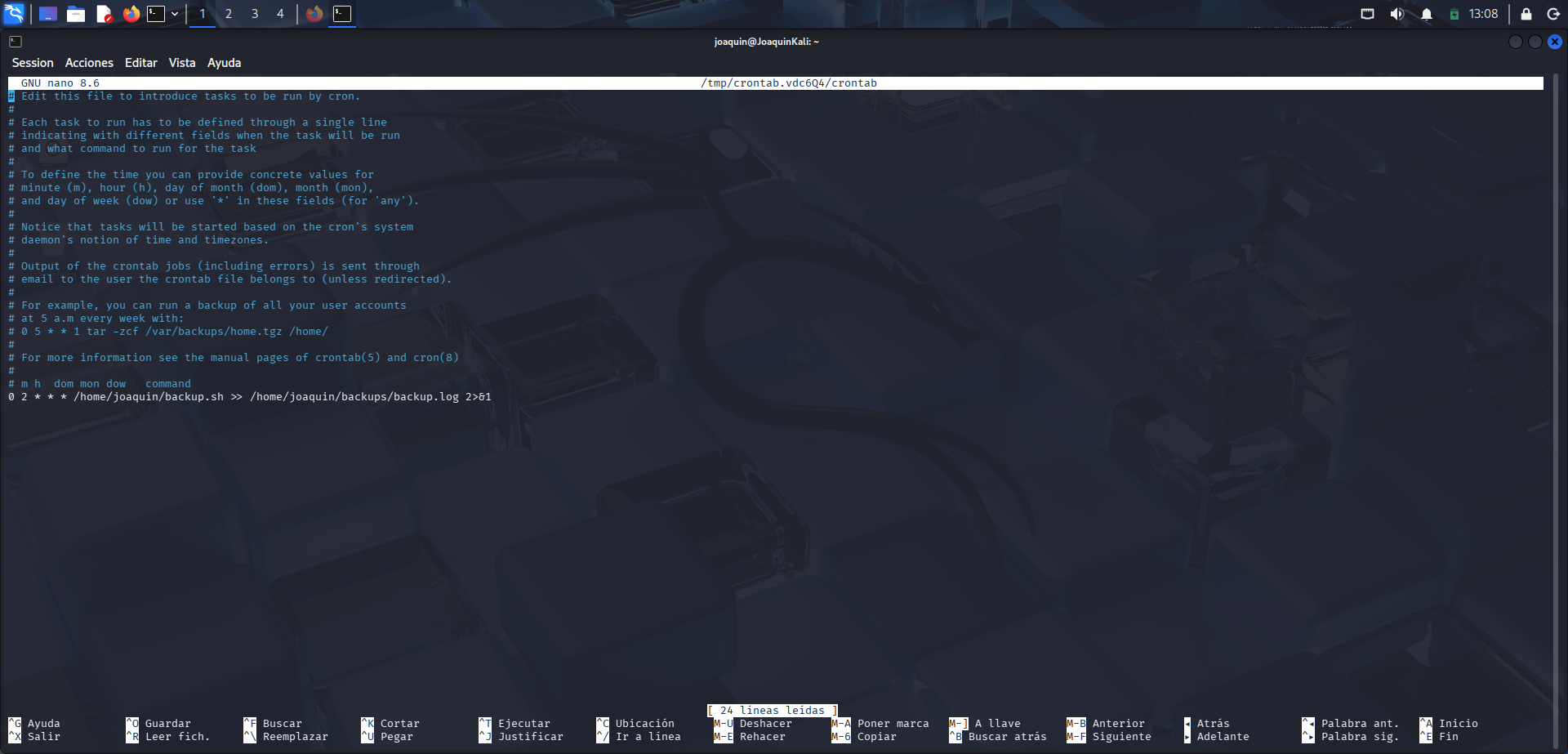Open the file manager launcher
The height and width of the screenshot is (754, 1568).
point(76,14)
